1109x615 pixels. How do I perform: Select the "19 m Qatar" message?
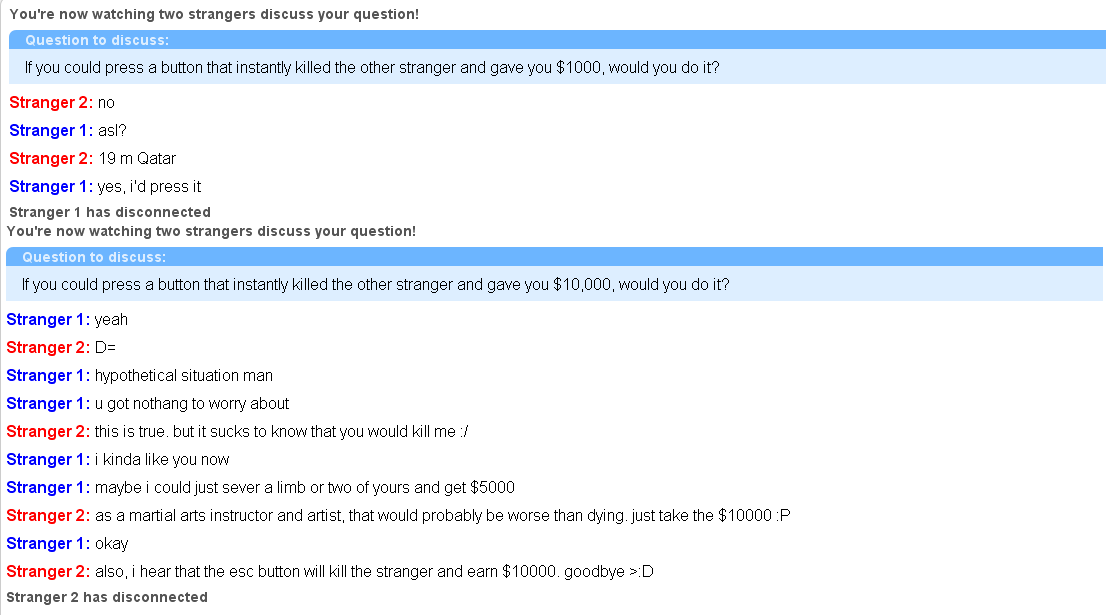click(137, 158)
